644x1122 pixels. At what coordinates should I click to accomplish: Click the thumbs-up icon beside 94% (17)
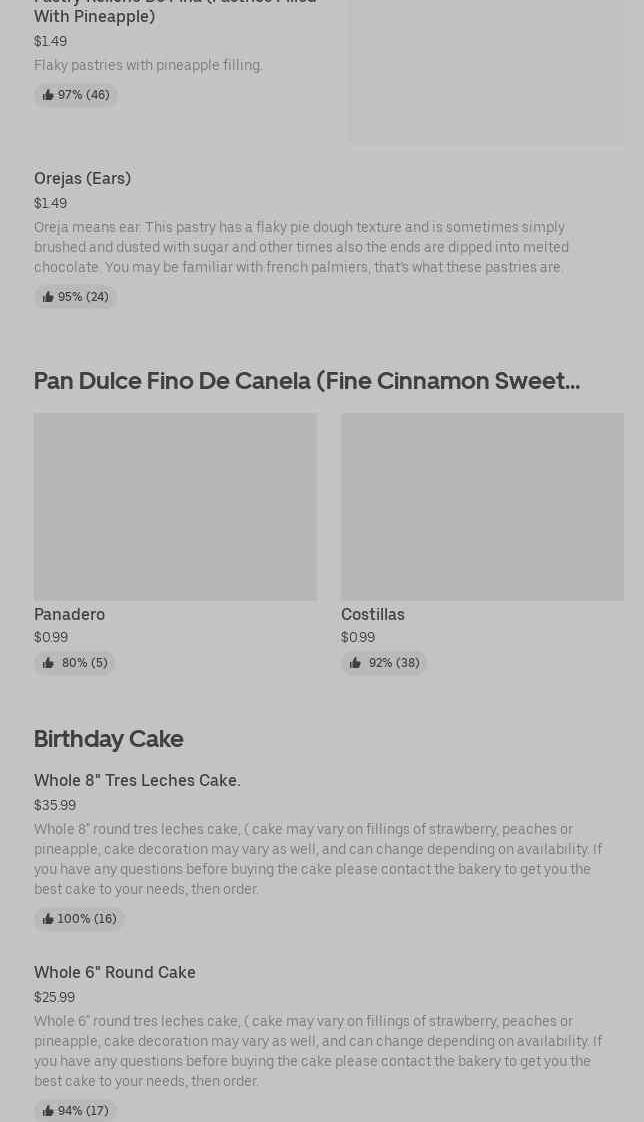pos(48,1111)
